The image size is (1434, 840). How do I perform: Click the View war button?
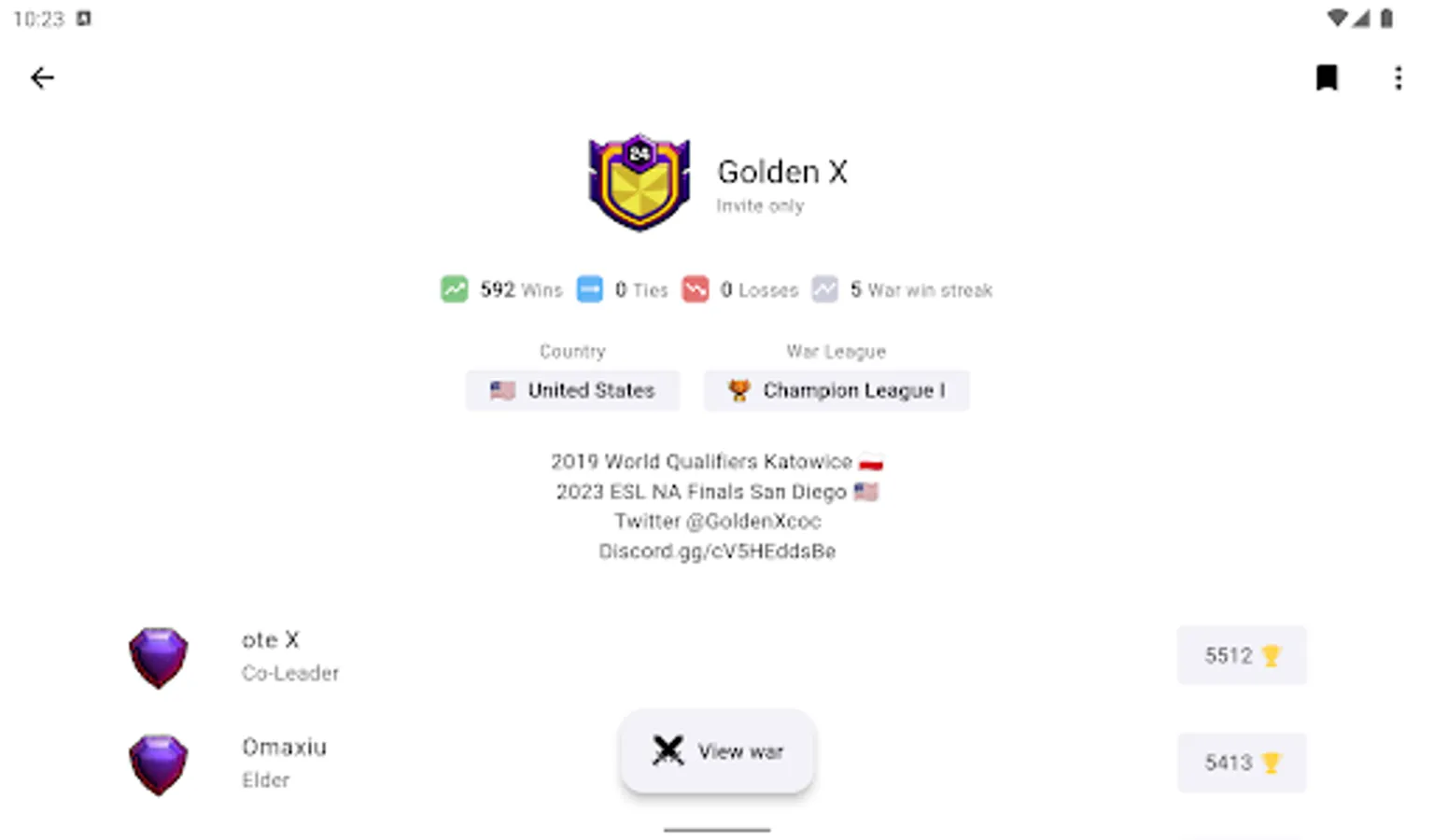pos(717,751)
